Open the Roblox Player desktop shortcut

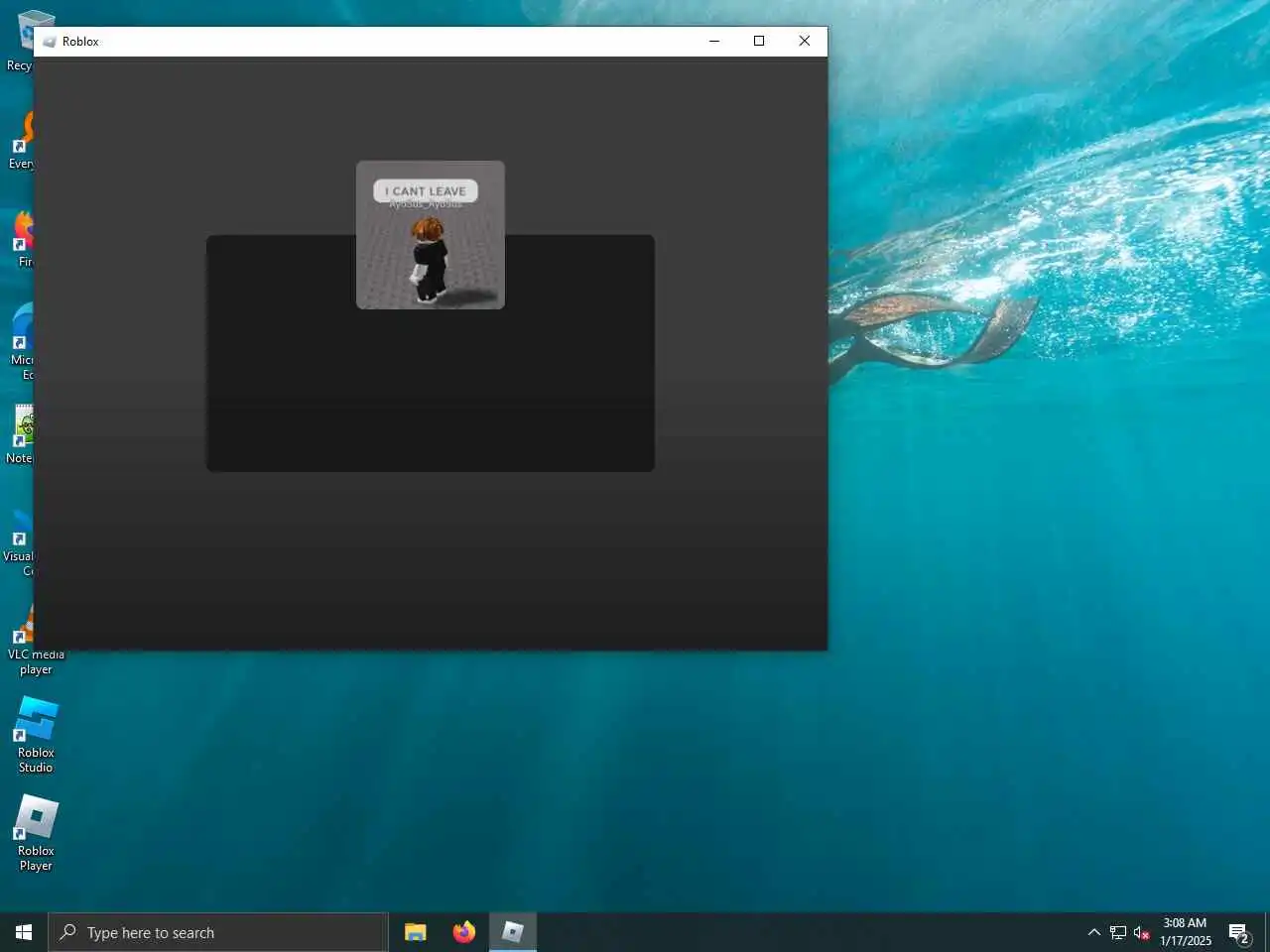point(36,833)
